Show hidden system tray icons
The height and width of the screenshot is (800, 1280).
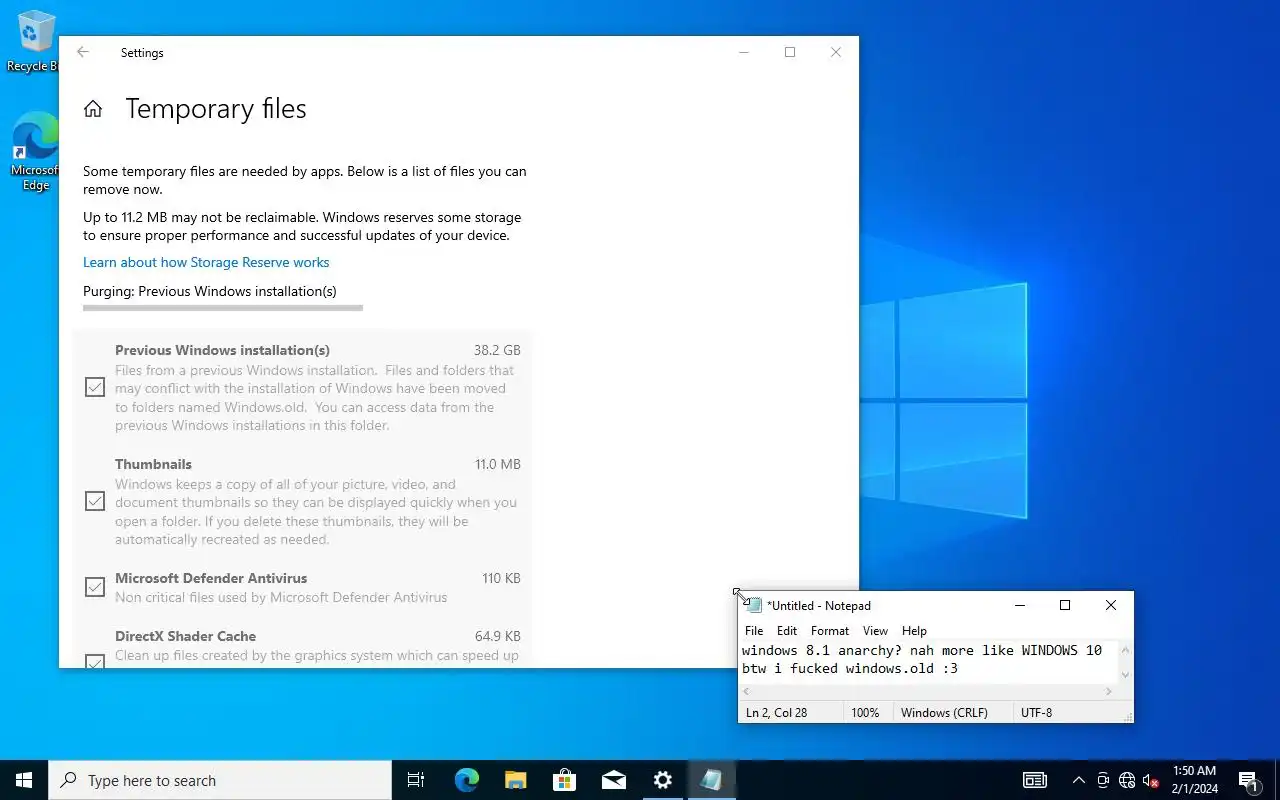1078,780
